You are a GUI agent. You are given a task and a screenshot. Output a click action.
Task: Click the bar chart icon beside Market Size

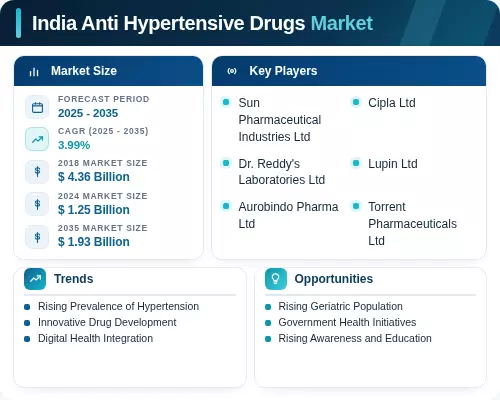34,71
